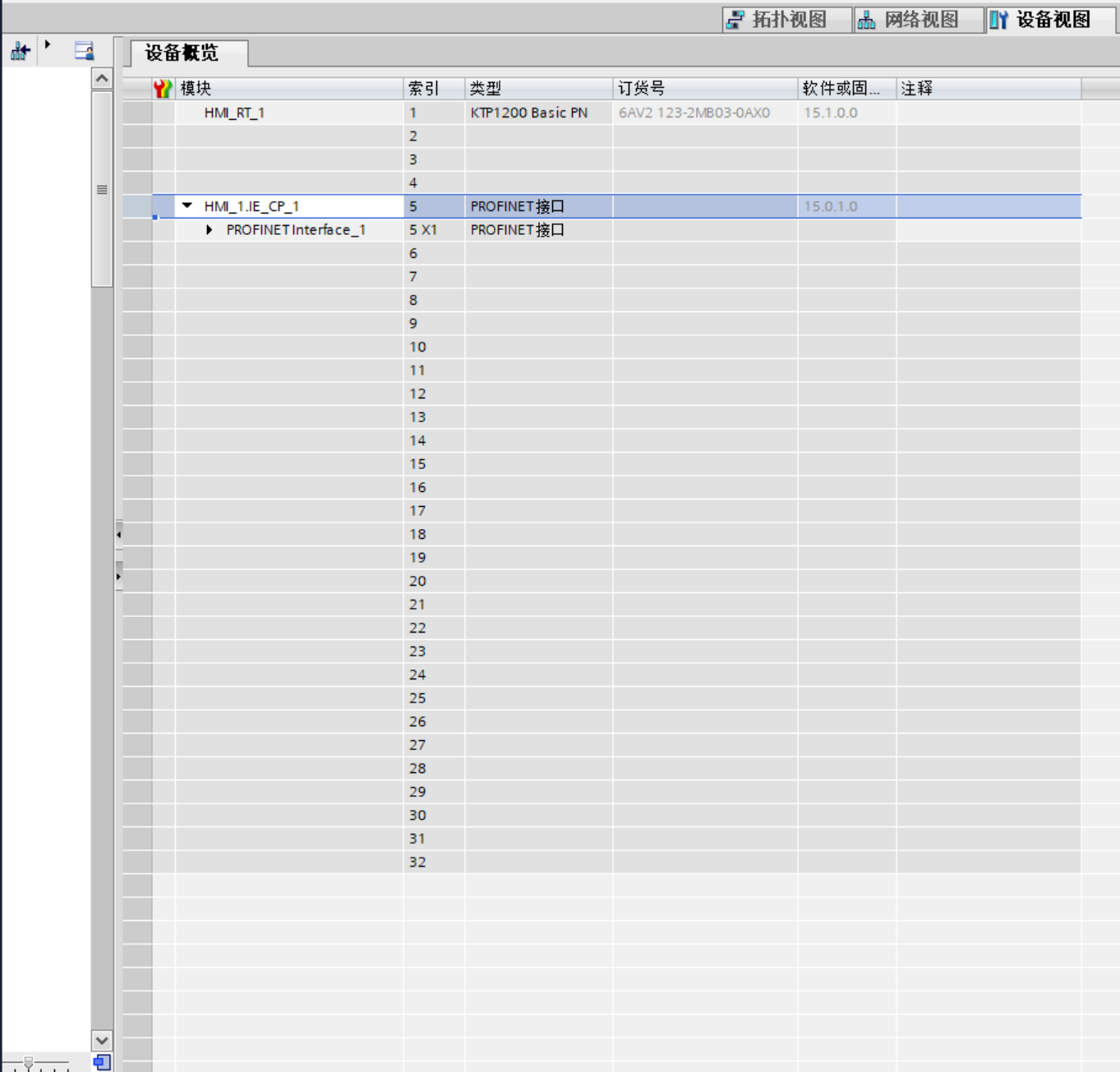Collapse the HMI_1.IE_CP_1 tree node

pos(187,206)
